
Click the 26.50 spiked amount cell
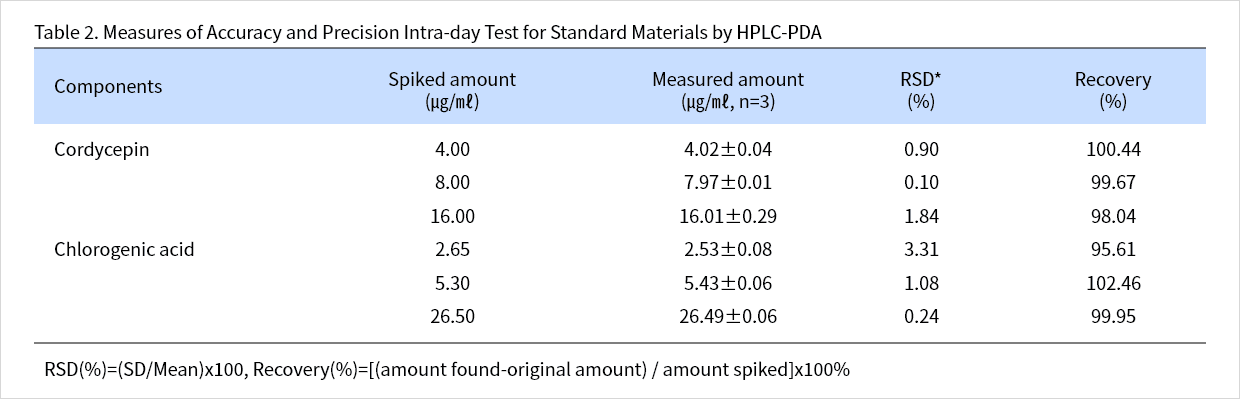pyautogui.click(x=452, y=316)
